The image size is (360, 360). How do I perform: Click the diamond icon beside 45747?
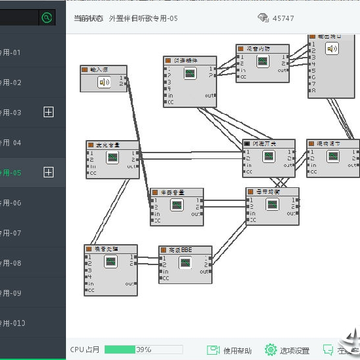(263, 18)
